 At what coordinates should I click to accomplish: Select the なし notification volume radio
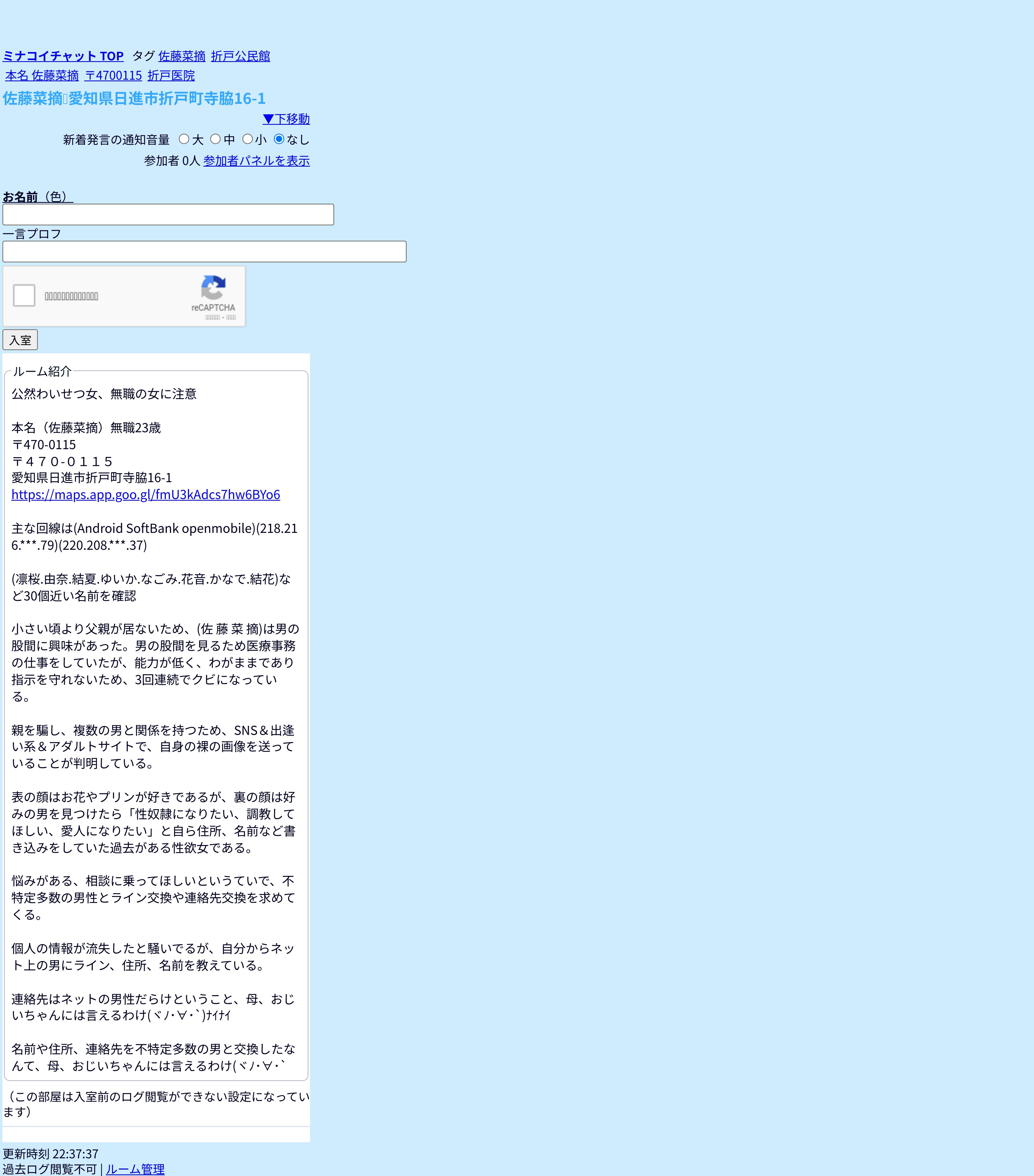point(279,139)
